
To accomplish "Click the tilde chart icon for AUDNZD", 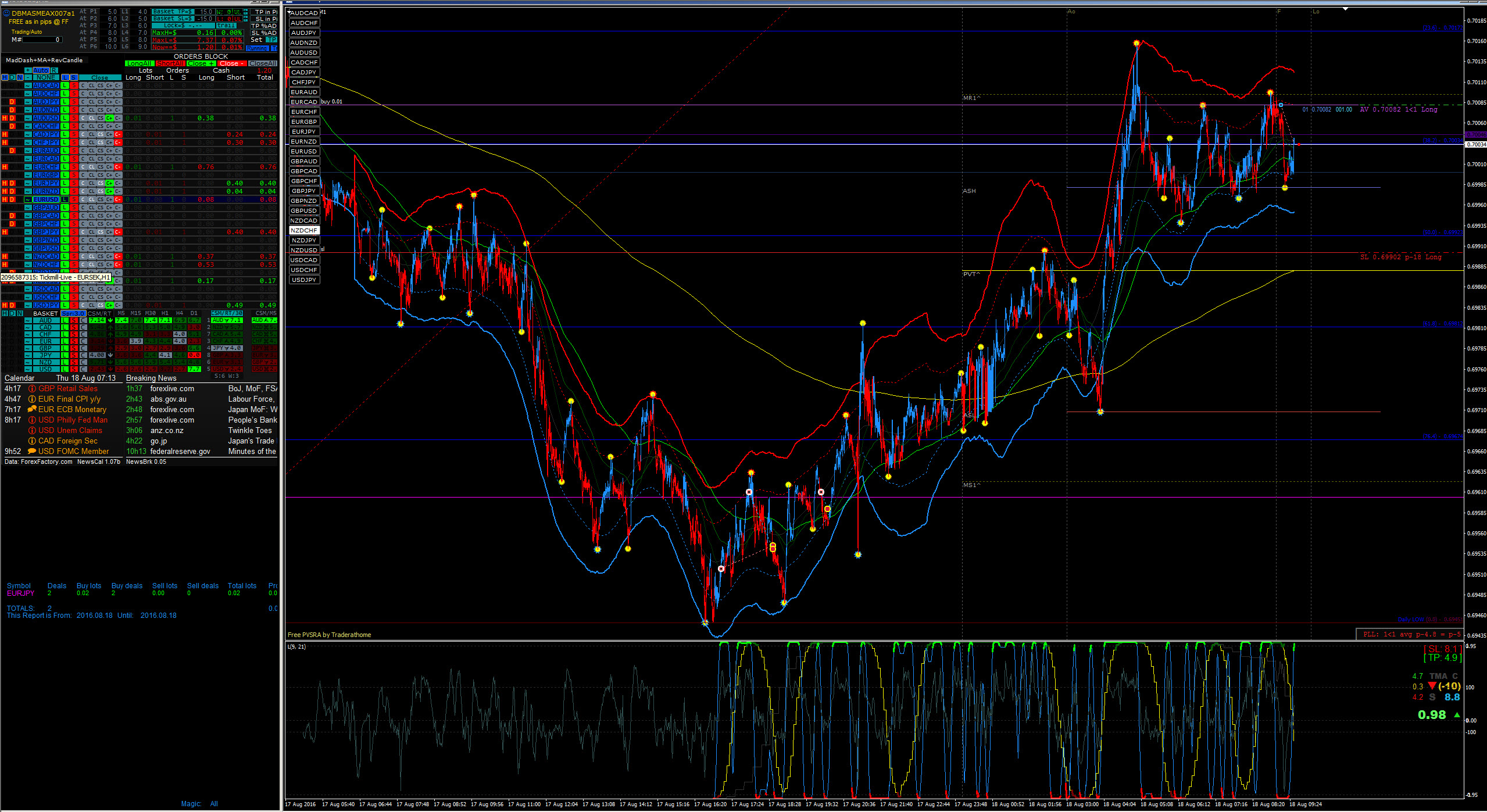I will point(28,110).
